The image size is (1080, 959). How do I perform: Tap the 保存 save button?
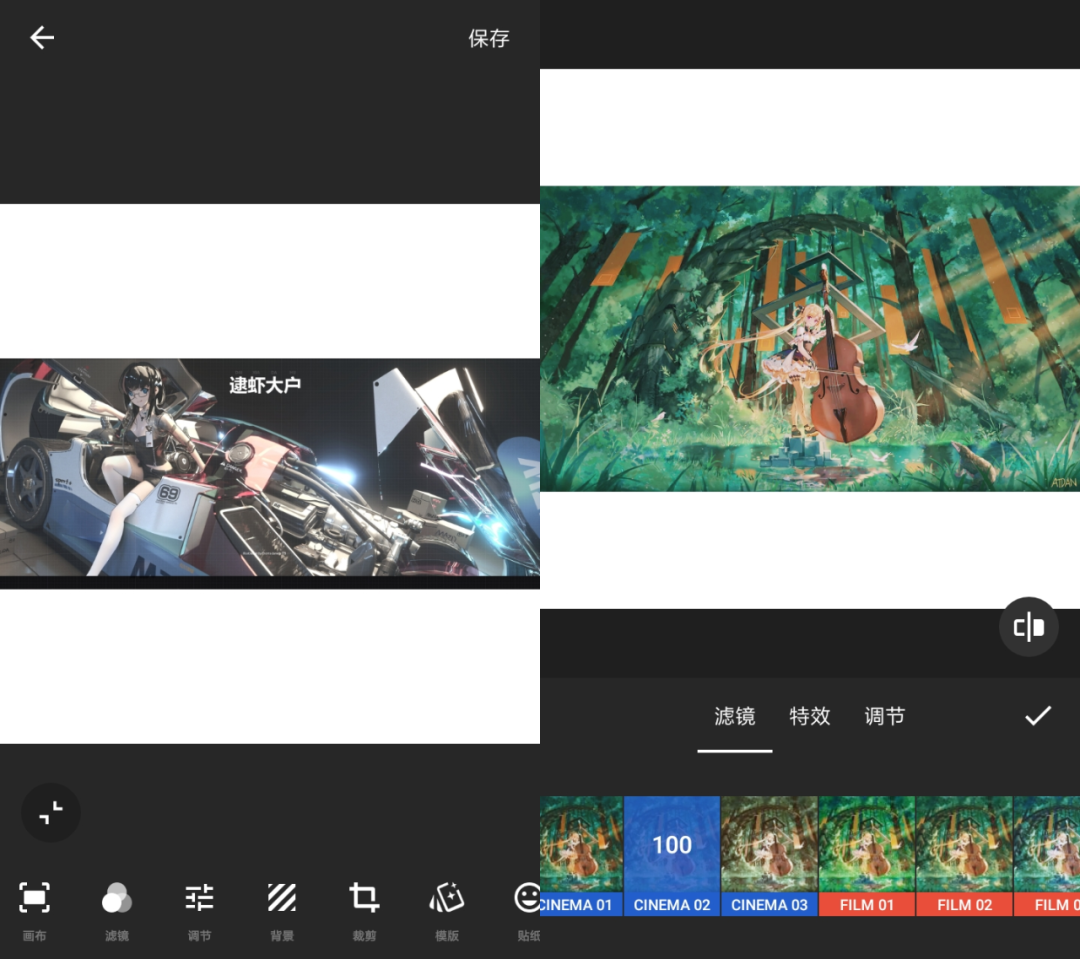pyautogui.click(x=488, y=39)
